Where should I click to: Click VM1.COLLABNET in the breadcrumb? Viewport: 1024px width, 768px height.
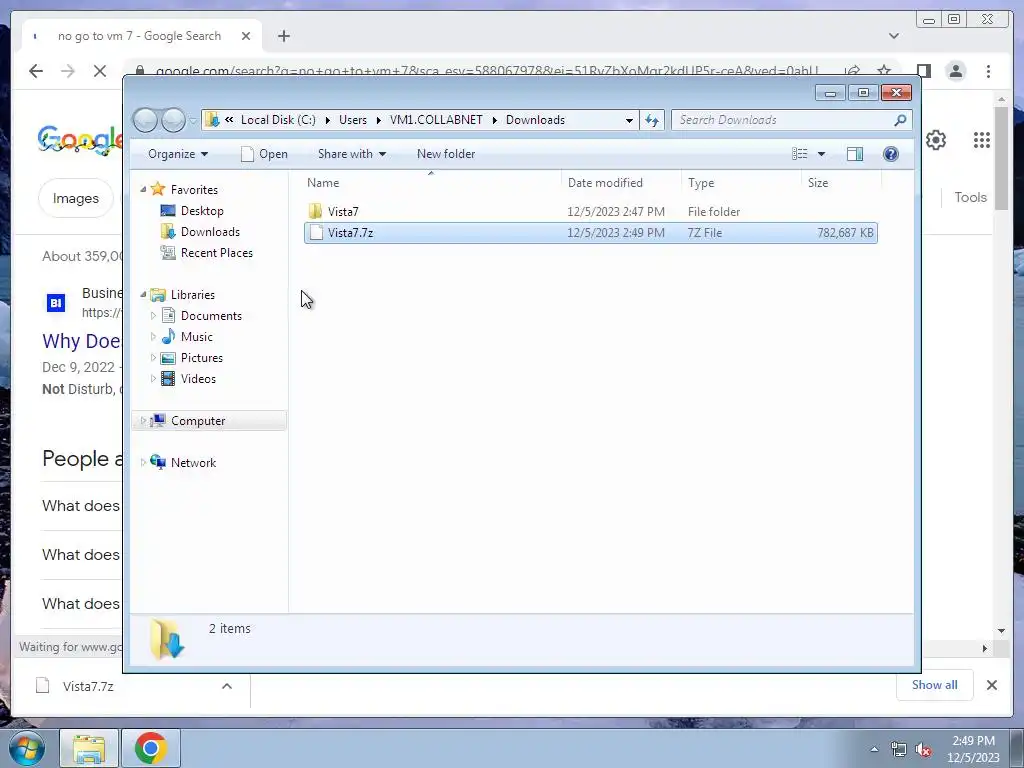point(436,120)
